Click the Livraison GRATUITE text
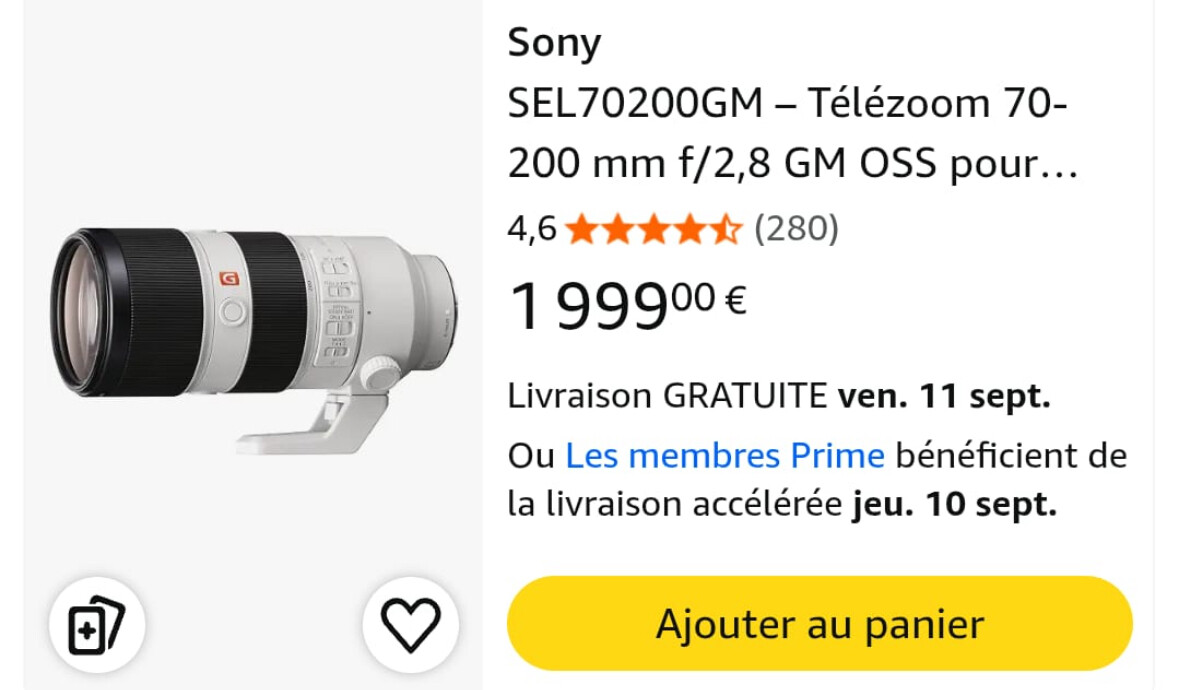The width and height of the screenshot is (1179, 690). (668, 396)
